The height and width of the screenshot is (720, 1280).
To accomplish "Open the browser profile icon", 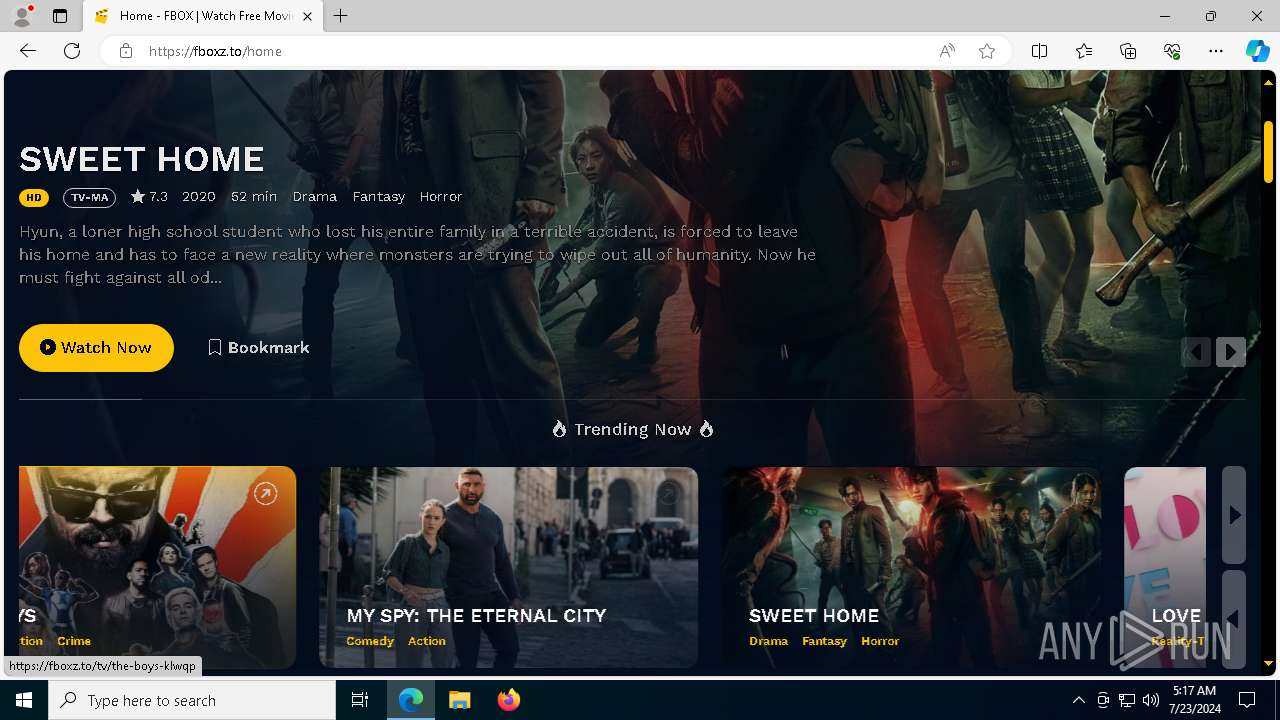I will point(22,16).
